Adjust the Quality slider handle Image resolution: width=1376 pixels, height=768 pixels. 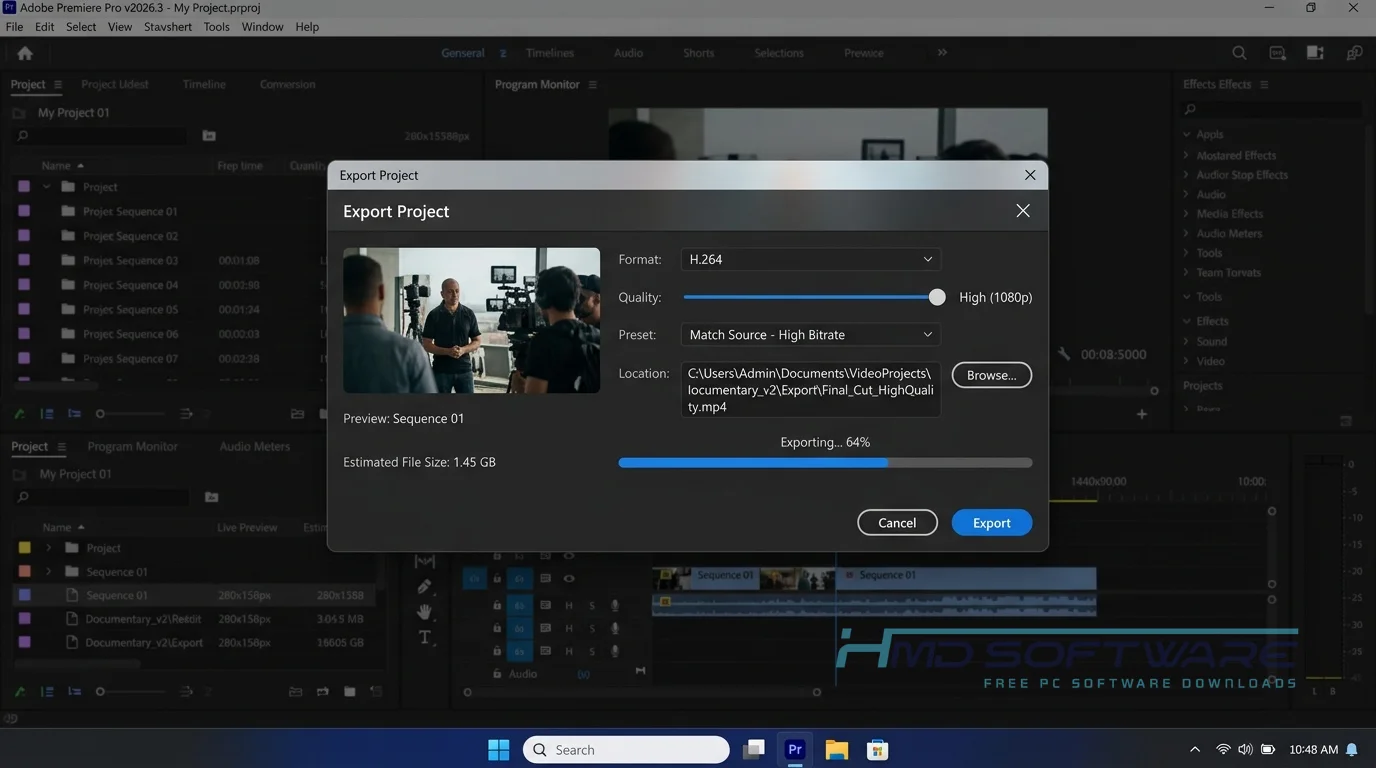[937, 297]
